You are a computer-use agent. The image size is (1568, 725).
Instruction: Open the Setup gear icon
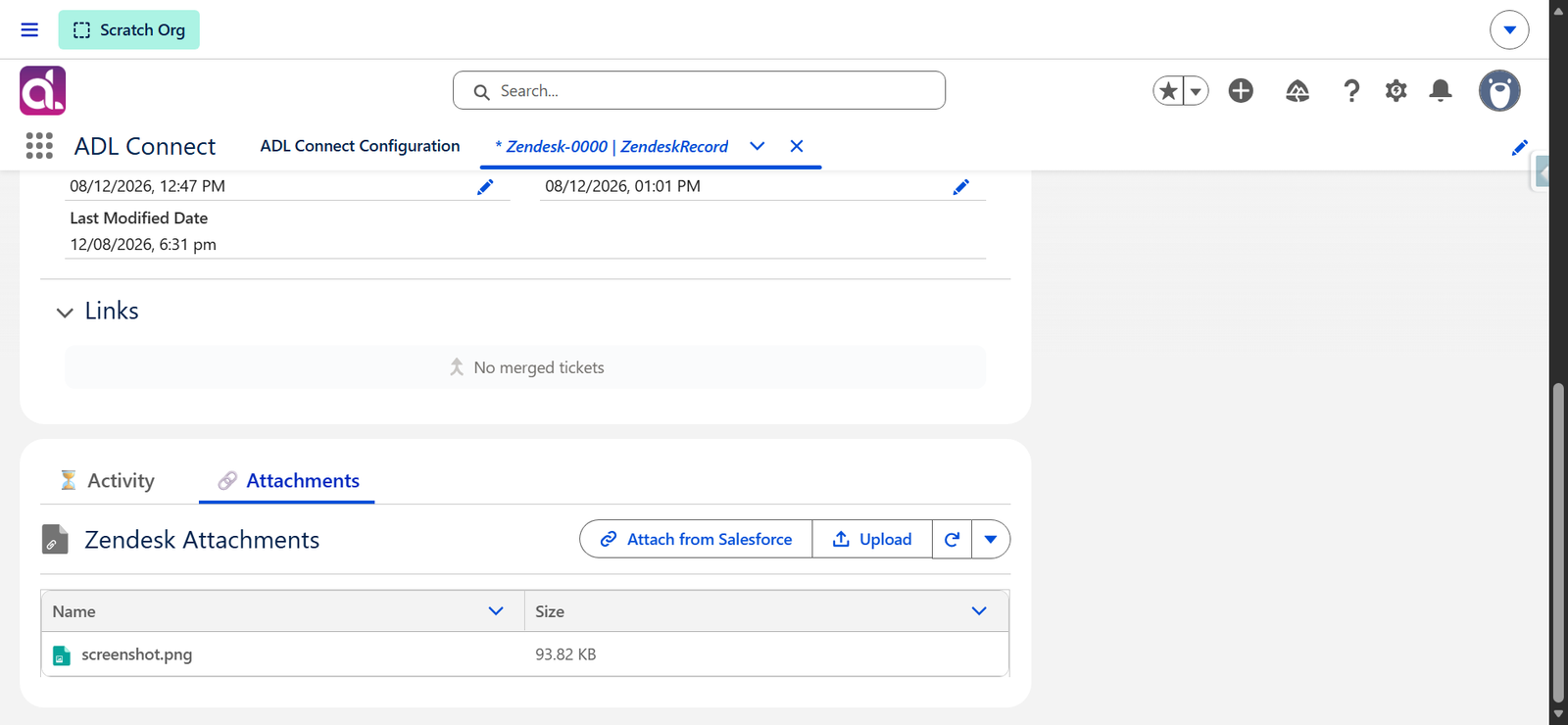click(x=1396, y=91)
